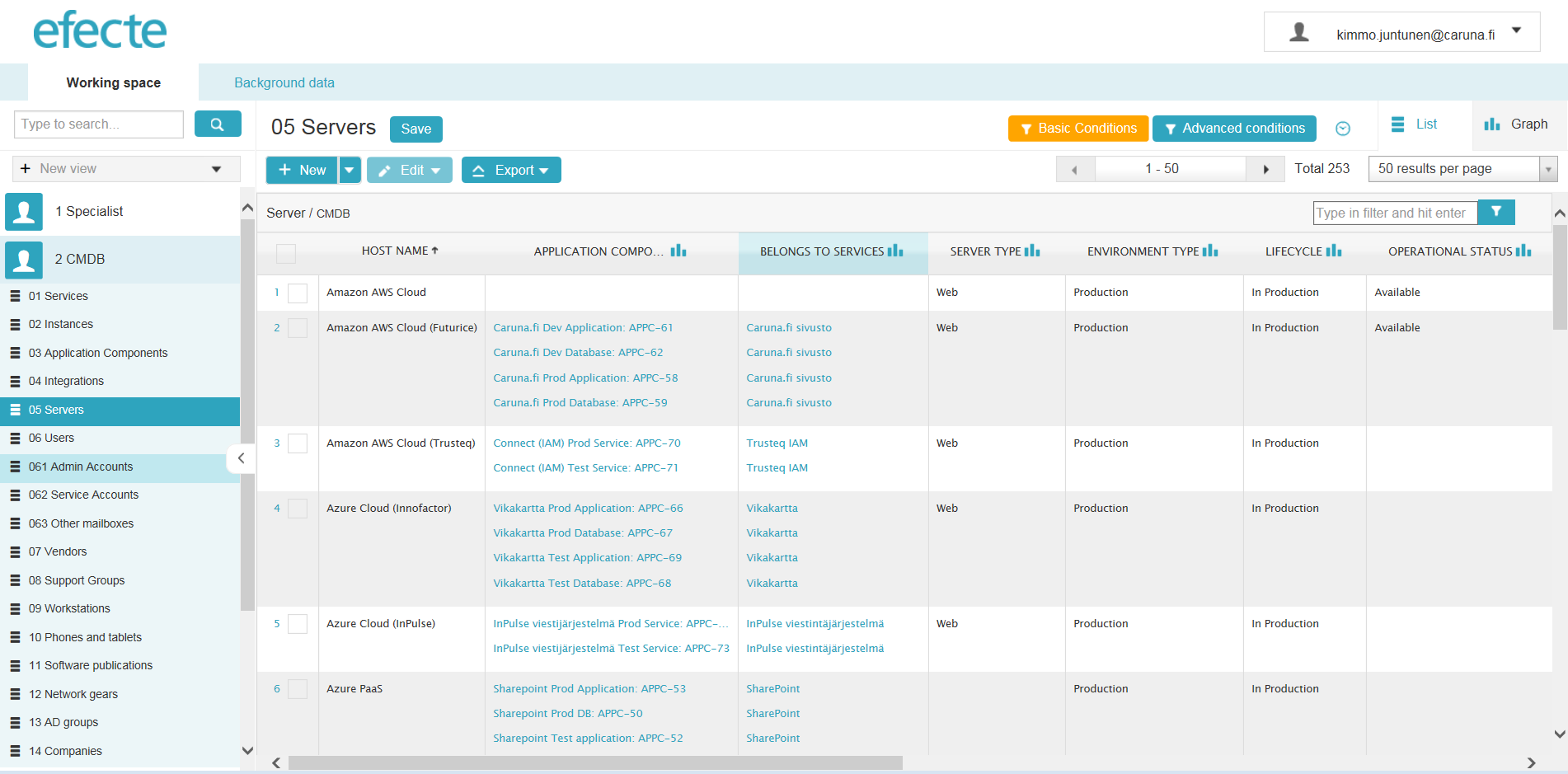This screenshot has width=1568, height=774.
Task: Switch to the Working space tab
Action: pos(113,82)
